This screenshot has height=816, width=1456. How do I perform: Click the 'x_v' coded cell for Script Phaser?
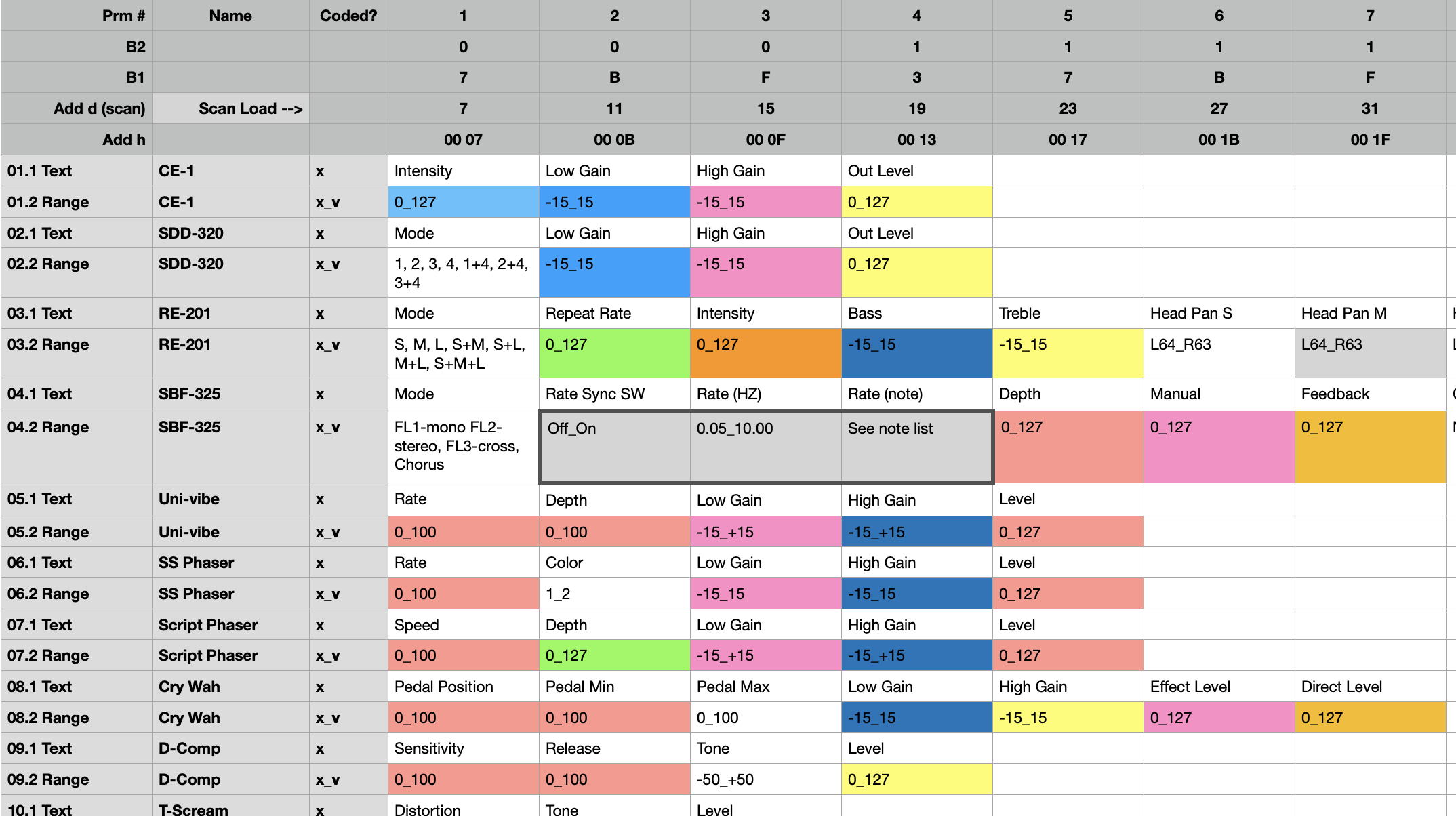(348, 655)
